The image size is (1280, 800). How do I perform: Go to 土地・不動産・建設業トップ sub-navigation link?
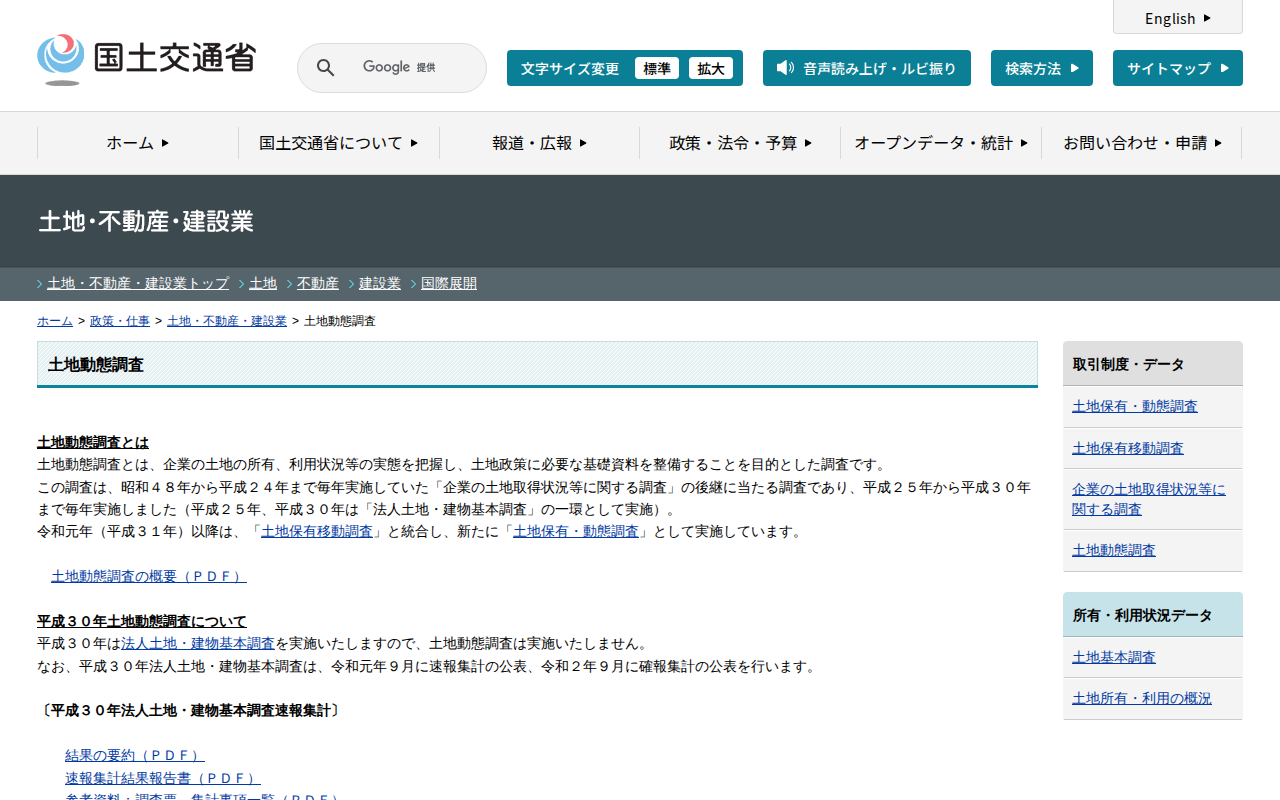tap(138, 283)
